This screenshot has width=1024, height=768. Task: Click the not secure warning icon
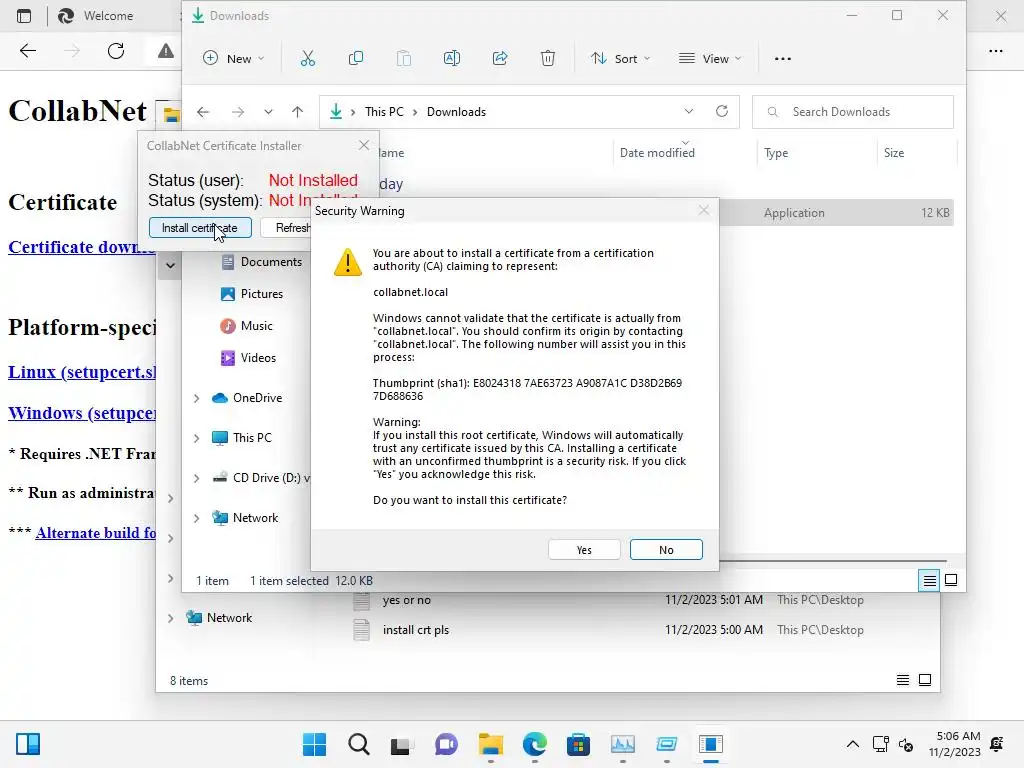(166, 51)
